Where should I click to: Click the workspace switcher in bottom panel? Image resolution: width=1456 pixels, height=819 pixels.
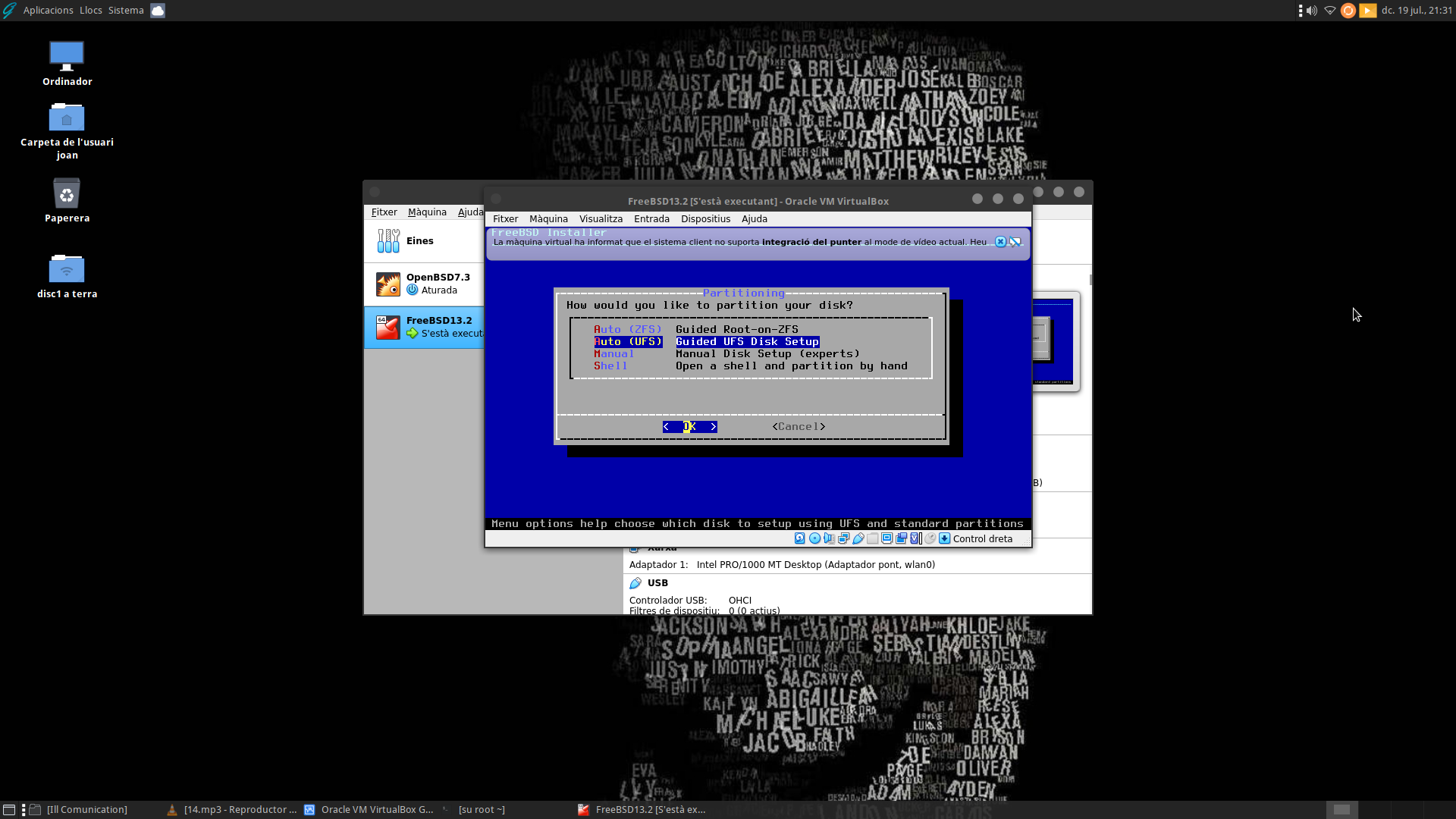pos(1389,810)
